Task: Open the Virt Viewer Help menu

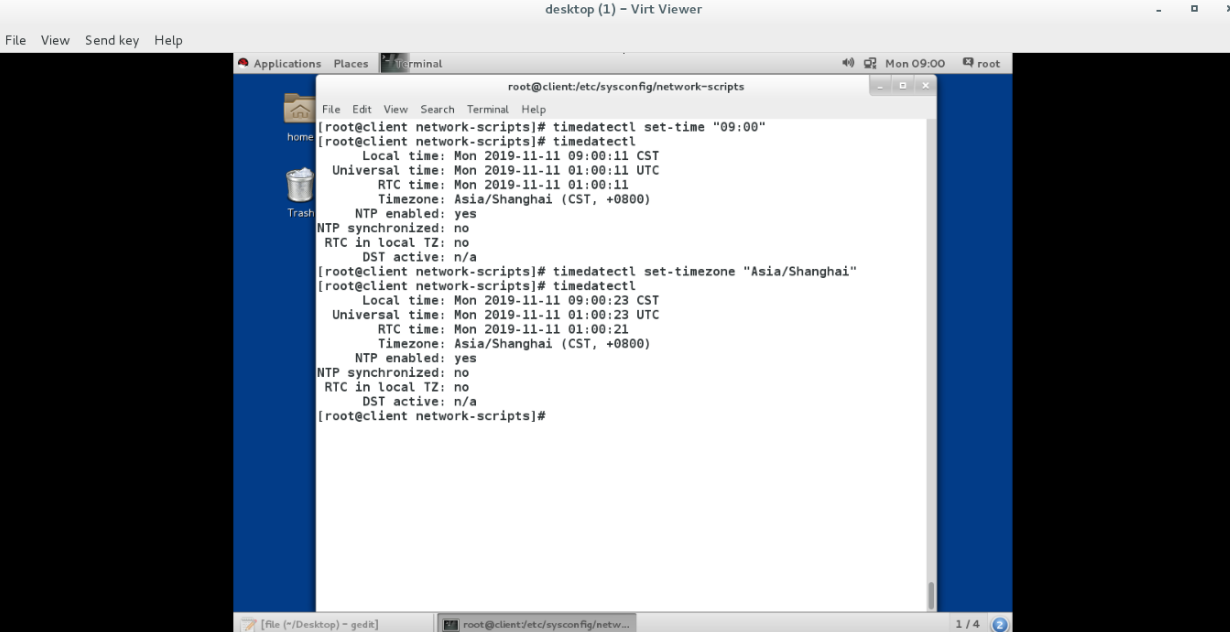Action: pos(168,40)
